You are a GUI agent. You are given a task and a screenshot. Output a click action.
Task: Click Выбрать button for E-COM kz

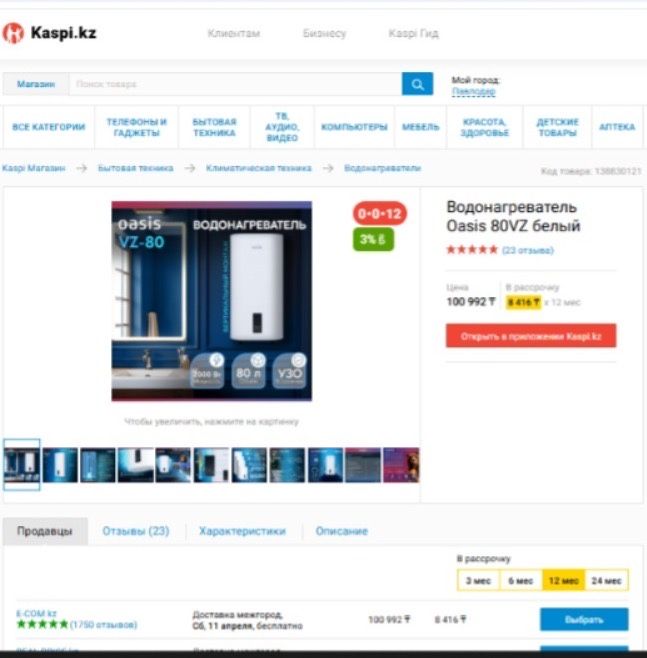(584, 619)
